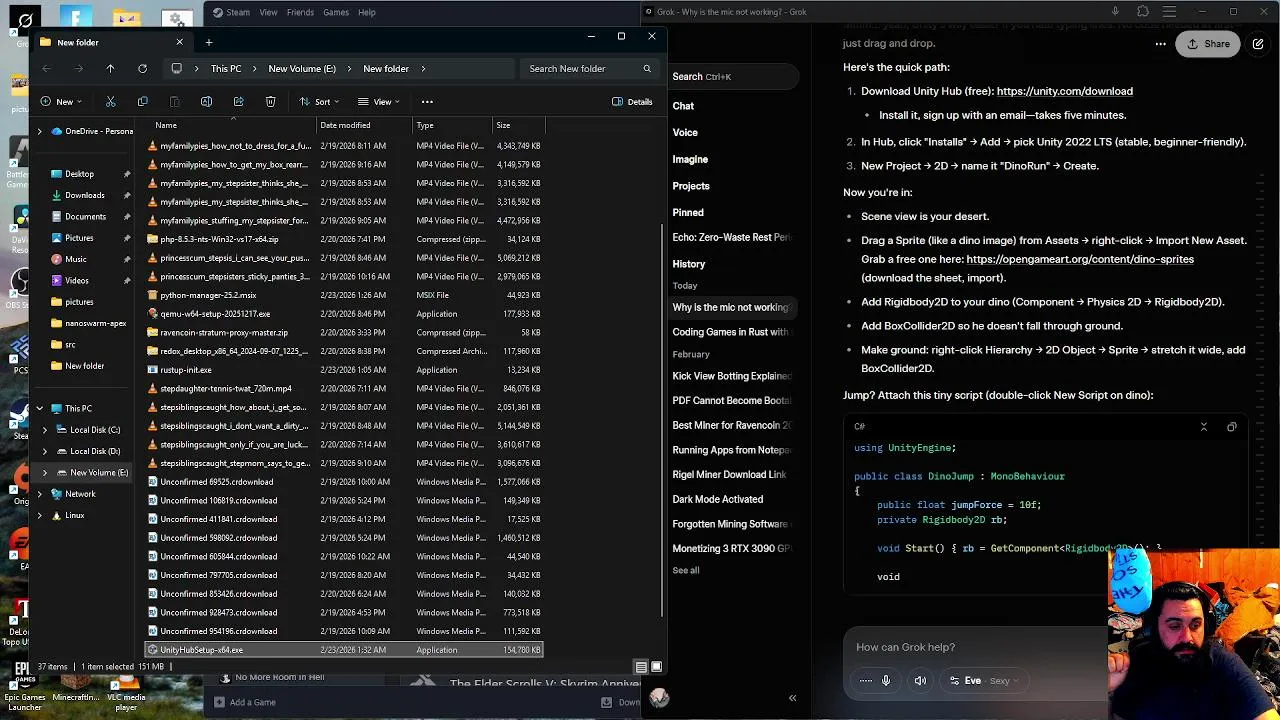Expand the Linux tree node

pyautogui.click(x=40, y=515)
